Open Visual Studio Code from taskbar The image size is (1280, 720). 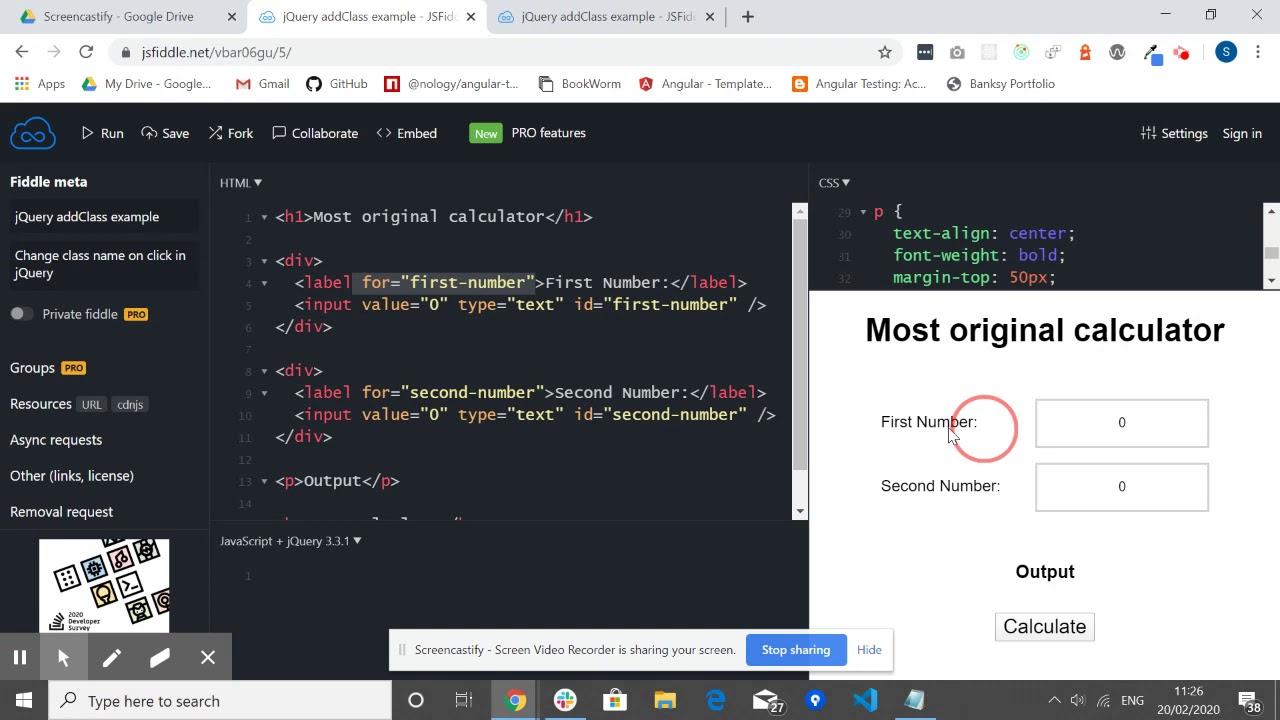pyautogui.click(x=866, y=701)
